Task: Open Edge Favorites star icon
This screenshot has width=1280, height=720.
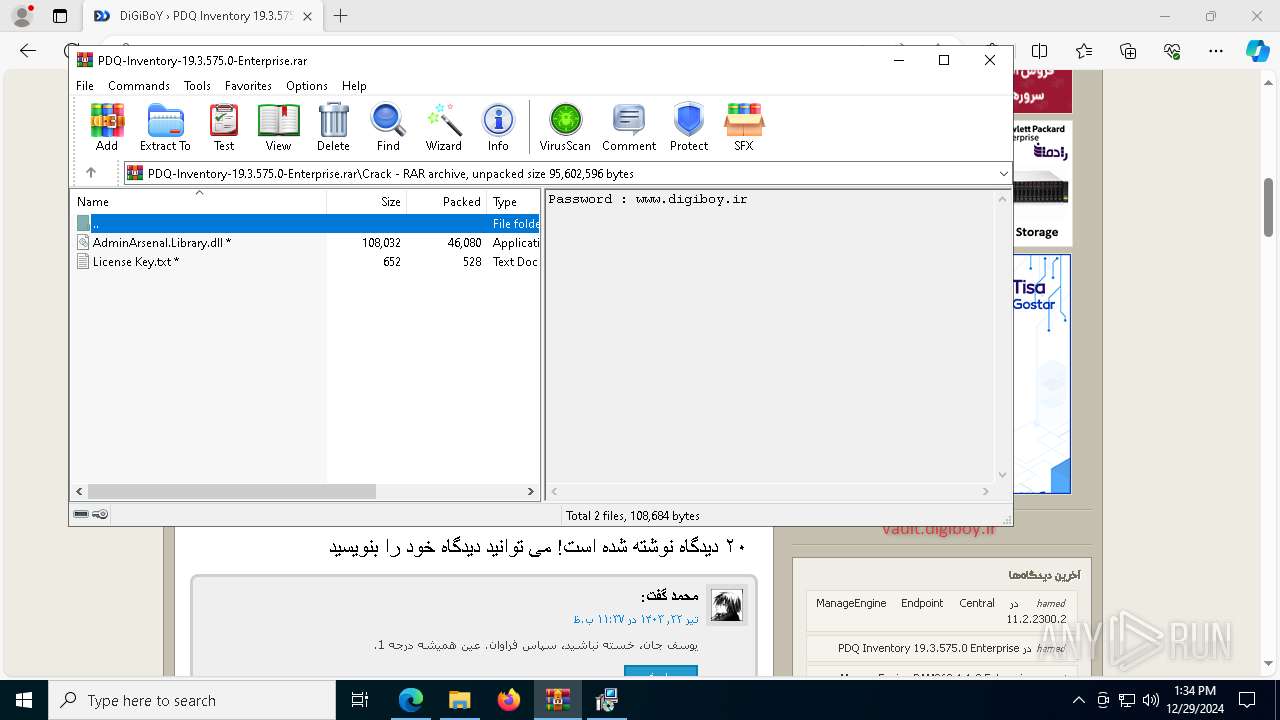Action: click(x=1084, y=51)
